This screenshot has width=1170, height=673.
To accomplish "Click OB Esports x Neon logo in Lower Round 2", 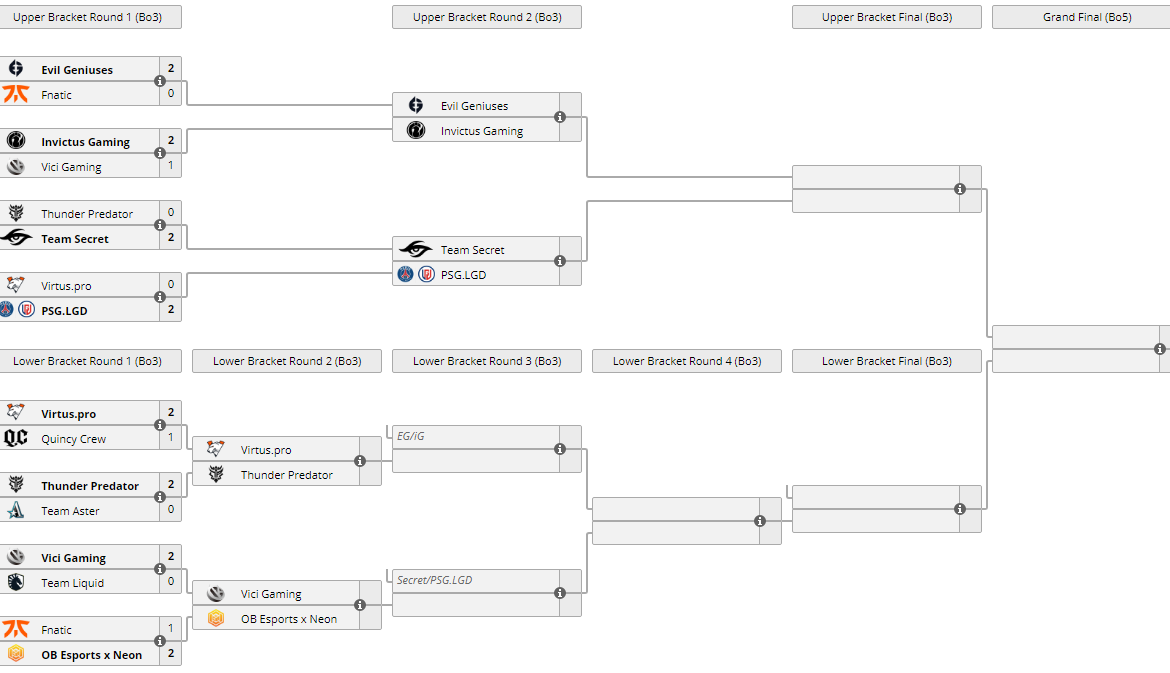I will [216, 618].
